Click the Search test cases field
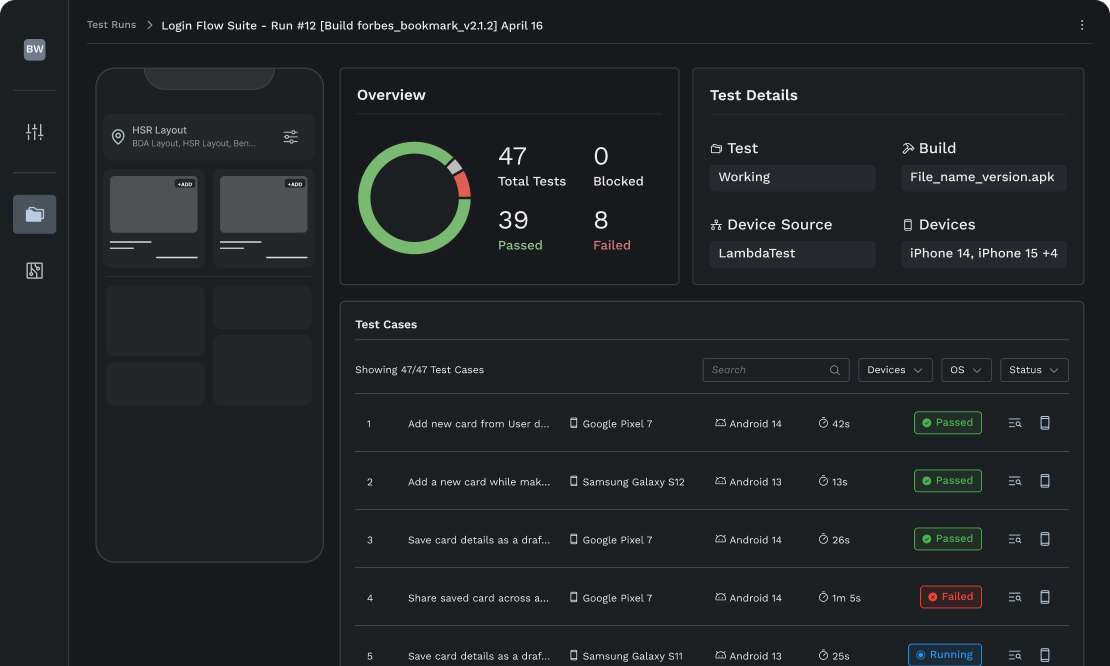 click(x=765, y=370)
